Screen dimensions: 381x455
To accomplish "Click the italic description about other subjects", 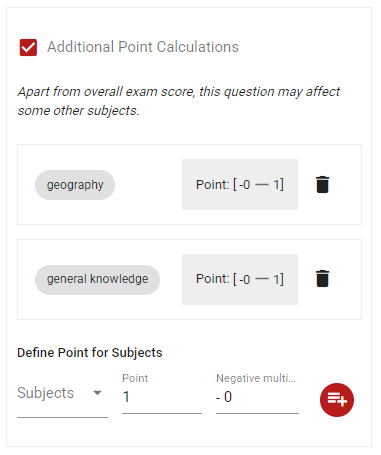I will coord(179,101).
